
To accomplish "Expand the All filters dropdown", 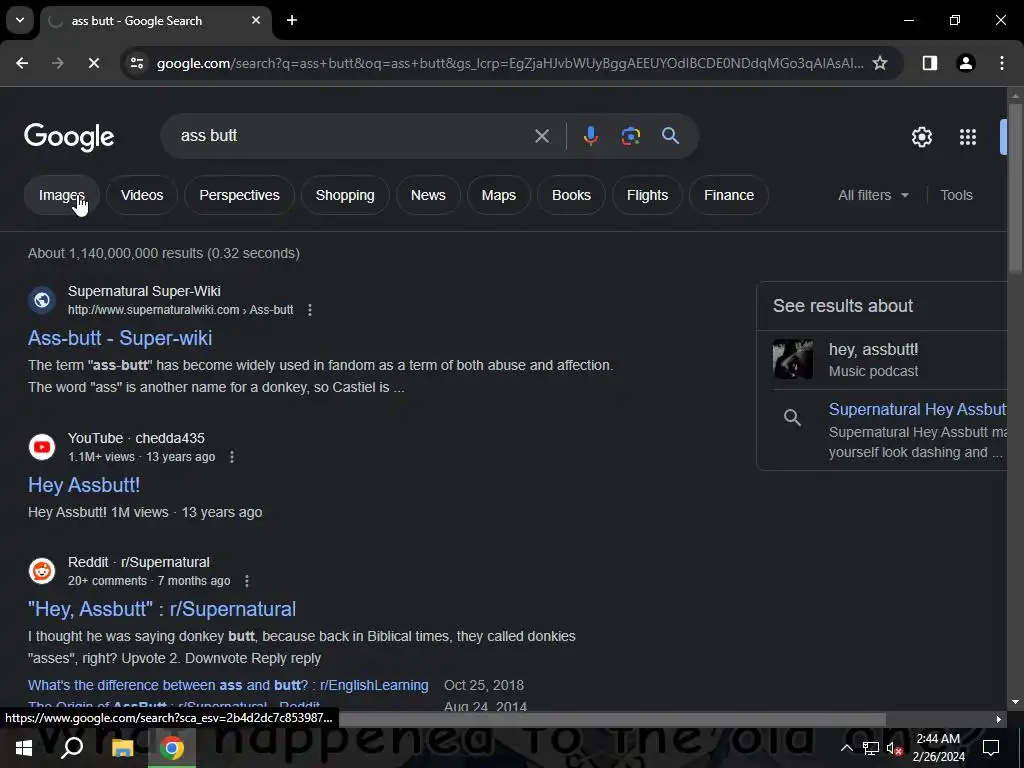I will [x=873, y=195].
